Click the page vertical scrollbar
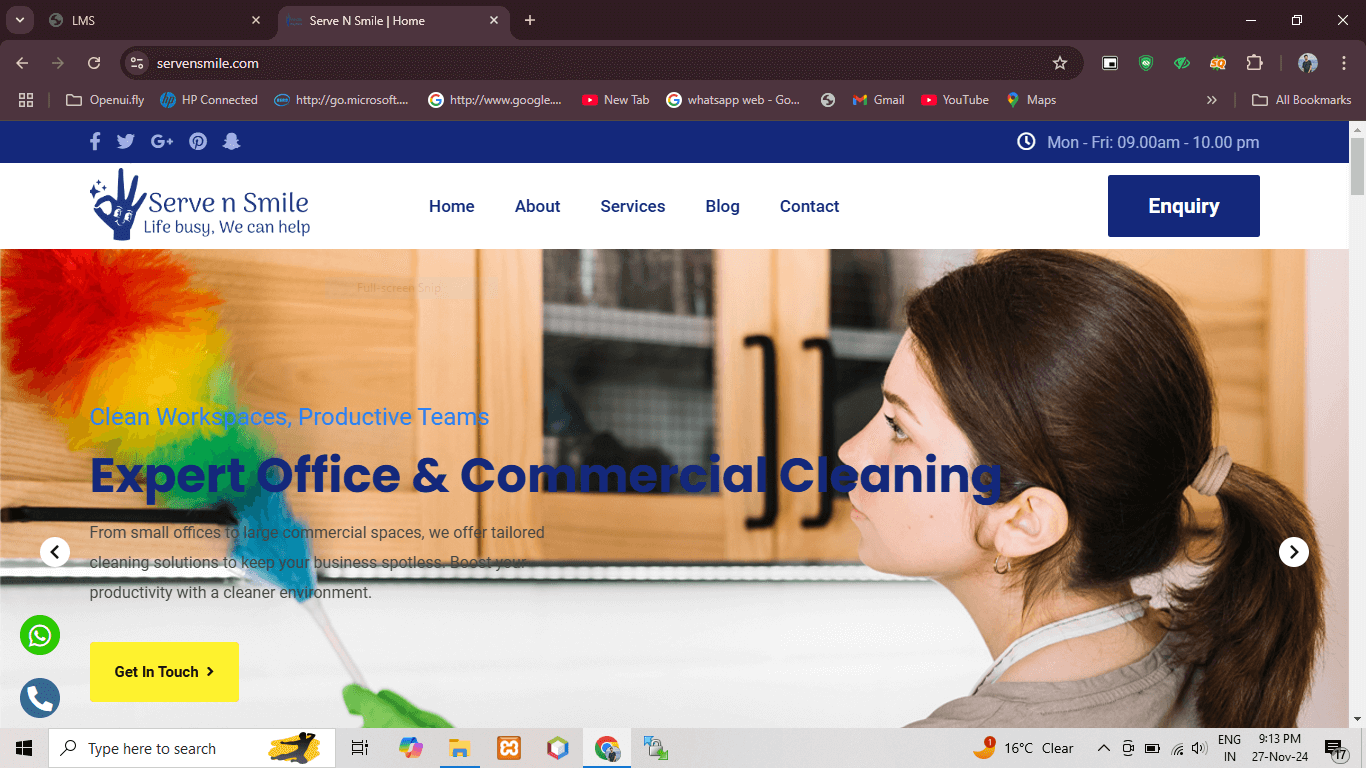Image resolution: width=1366 pixels, height=768 pixels. point(1357,400)
